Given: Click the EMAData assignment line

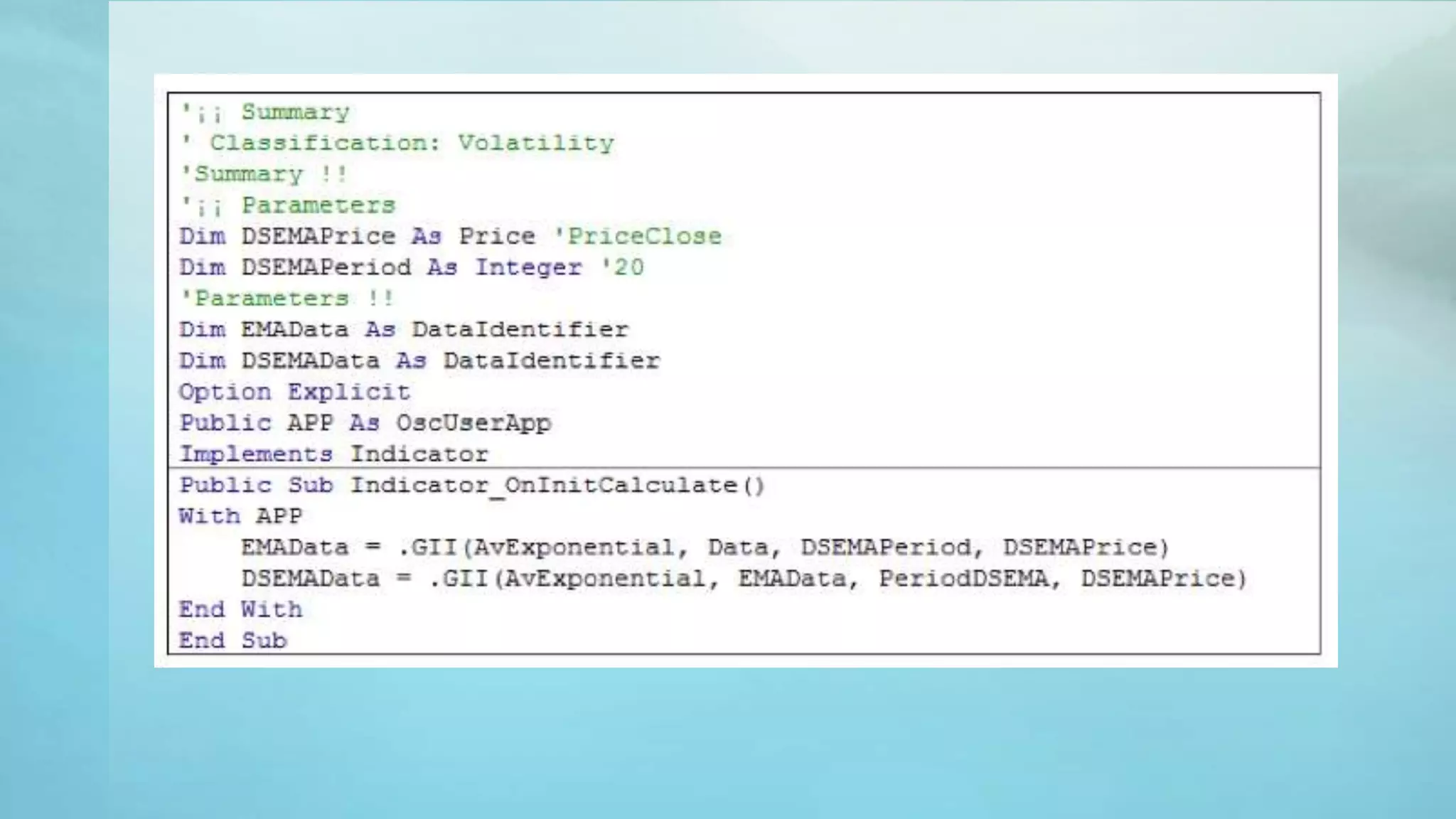Looking at the screenshot, I should pyautogui.click(x=704, y=547).
